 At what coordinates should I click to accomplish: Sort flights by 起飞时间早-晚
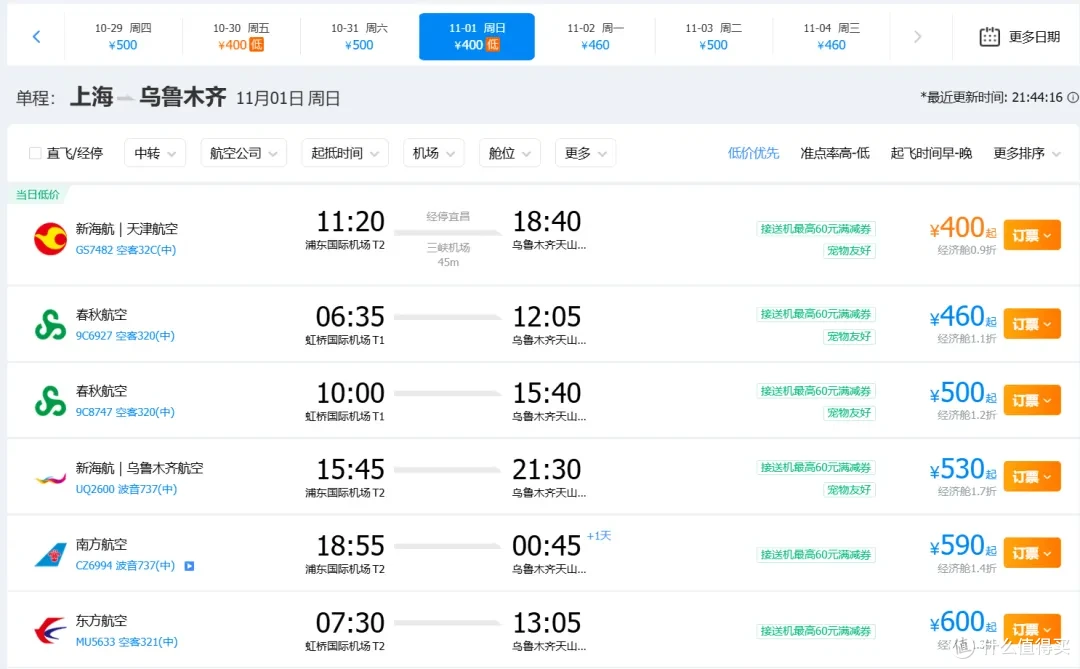(931, 153)
